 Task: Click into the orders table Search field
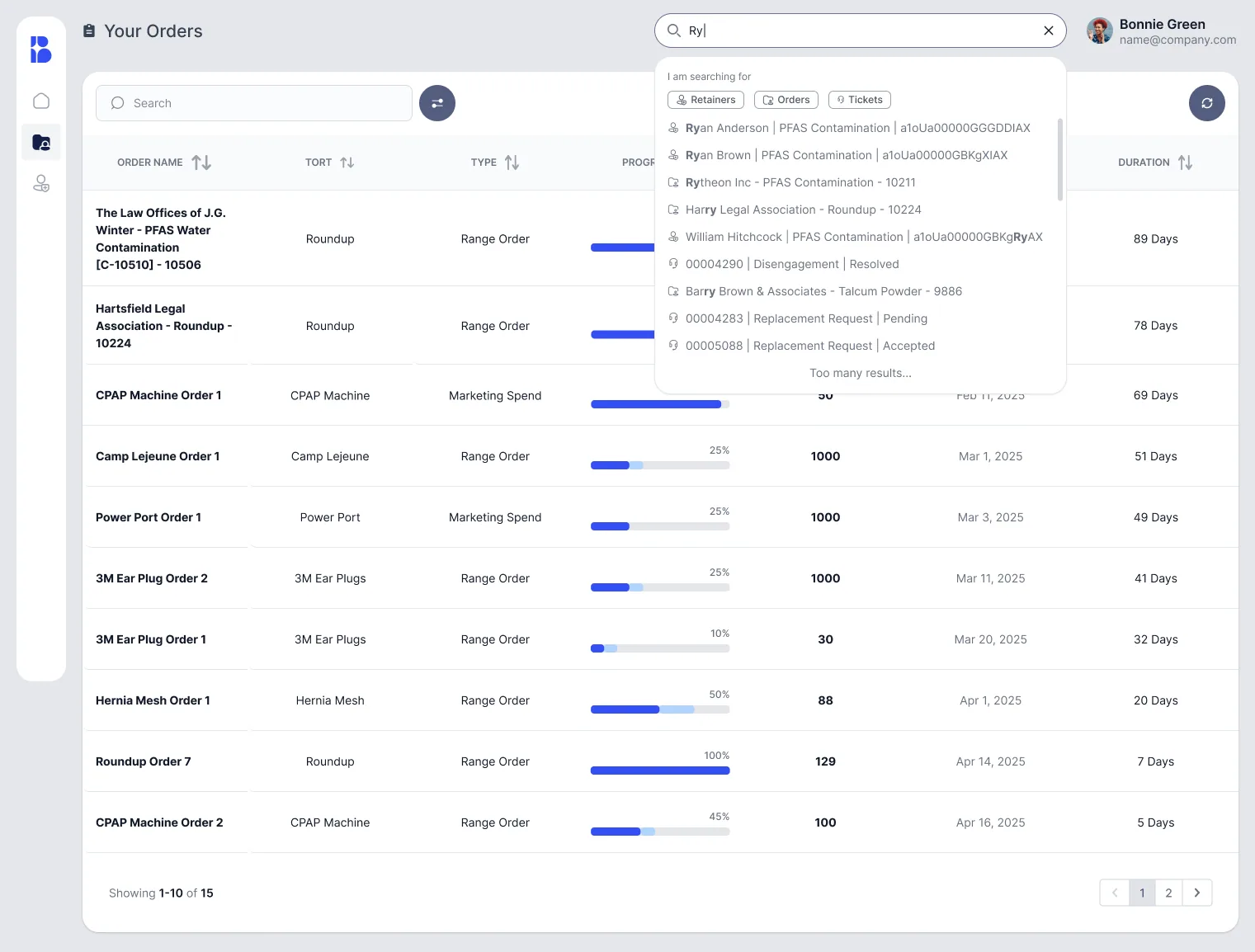click(254, 103)
